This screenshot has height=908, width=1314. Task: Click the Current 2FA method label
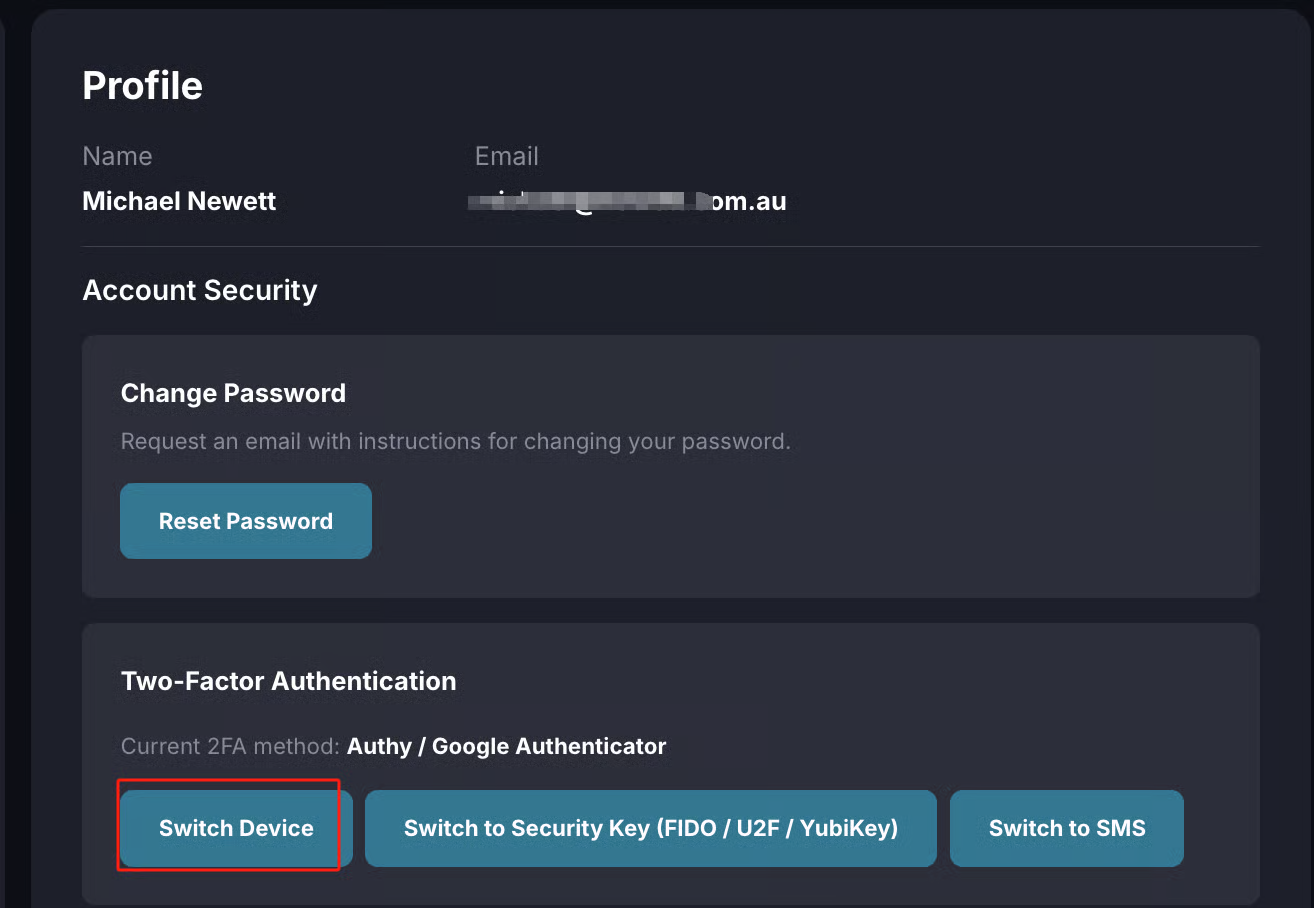click(231, 746)
